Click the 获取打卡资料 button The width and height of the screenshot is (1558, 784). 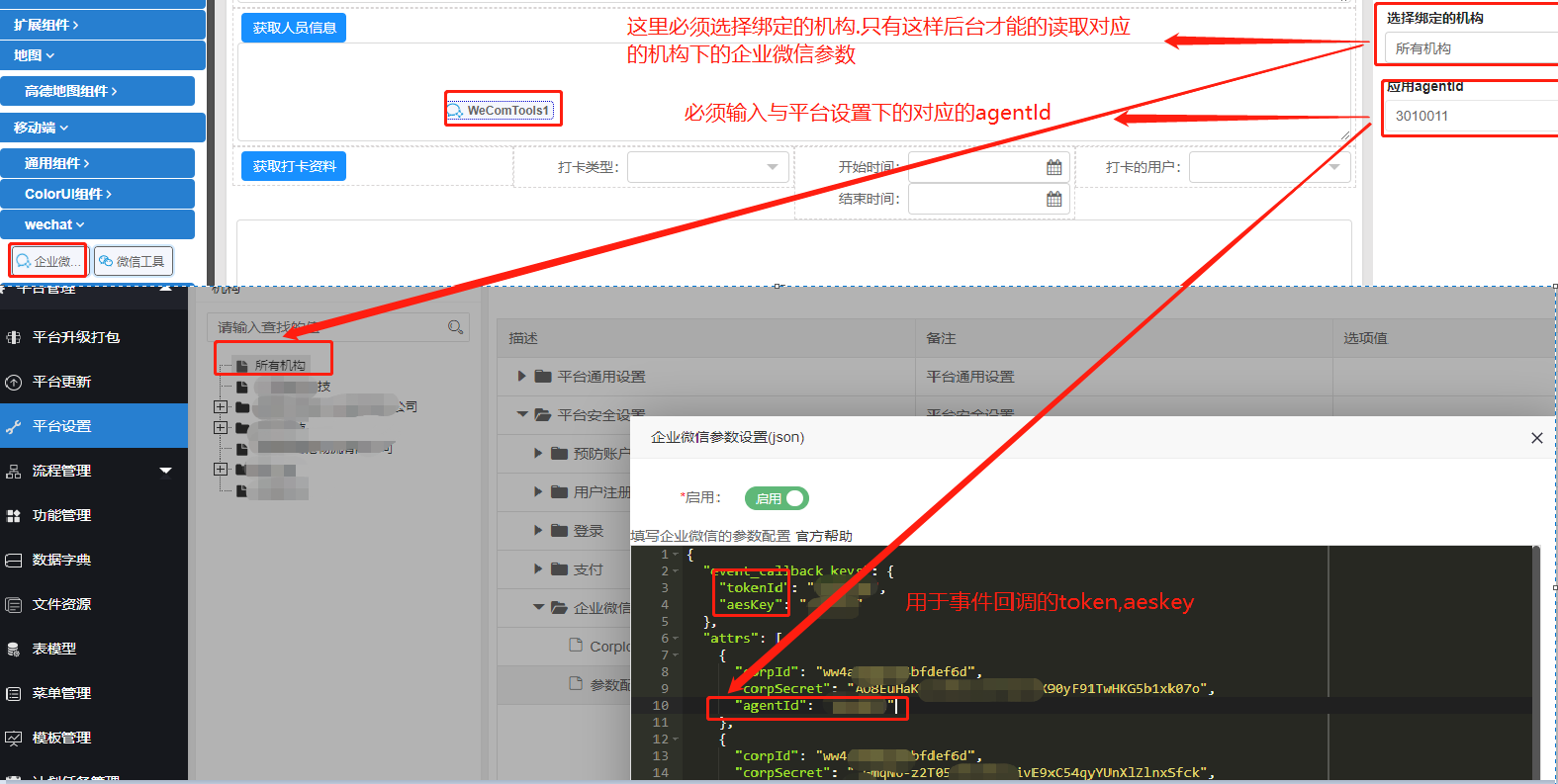tap(294, 166)
